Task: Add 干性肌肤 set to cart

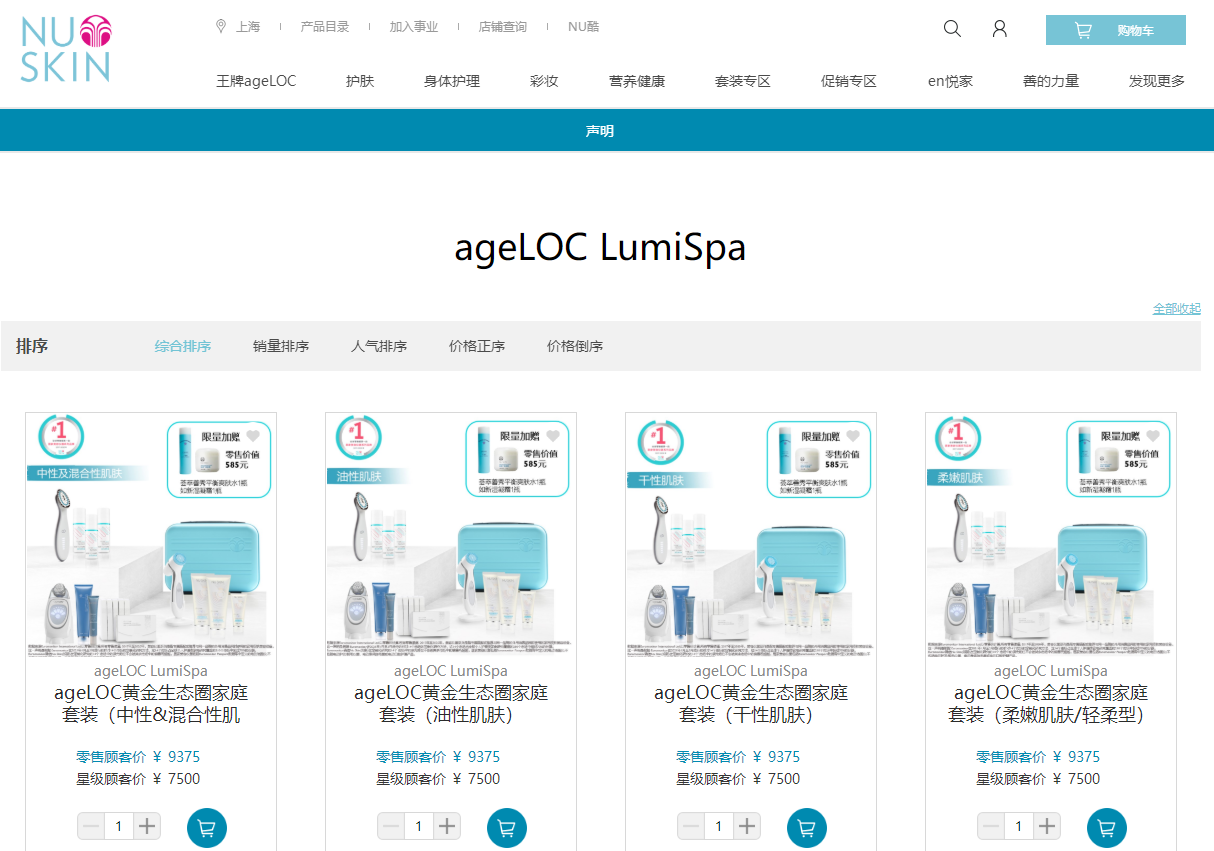Action: coord(807,828)
